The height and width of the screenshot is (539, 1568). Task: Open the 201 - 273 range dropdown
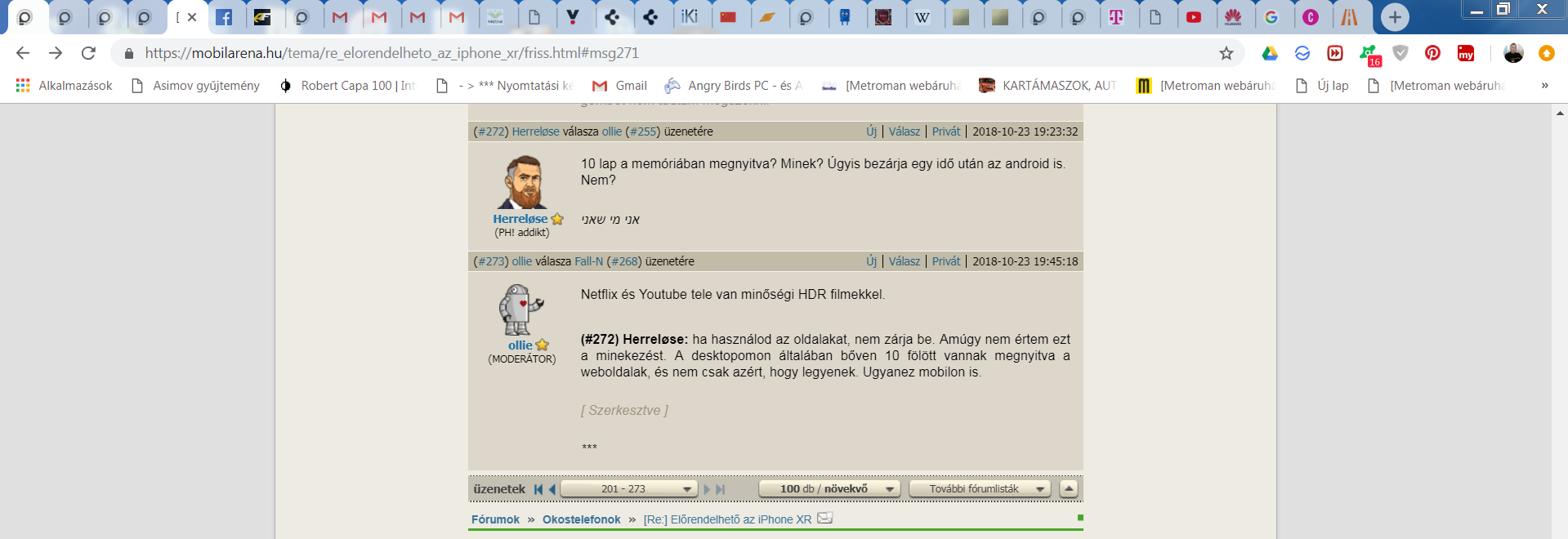[628, 489]
